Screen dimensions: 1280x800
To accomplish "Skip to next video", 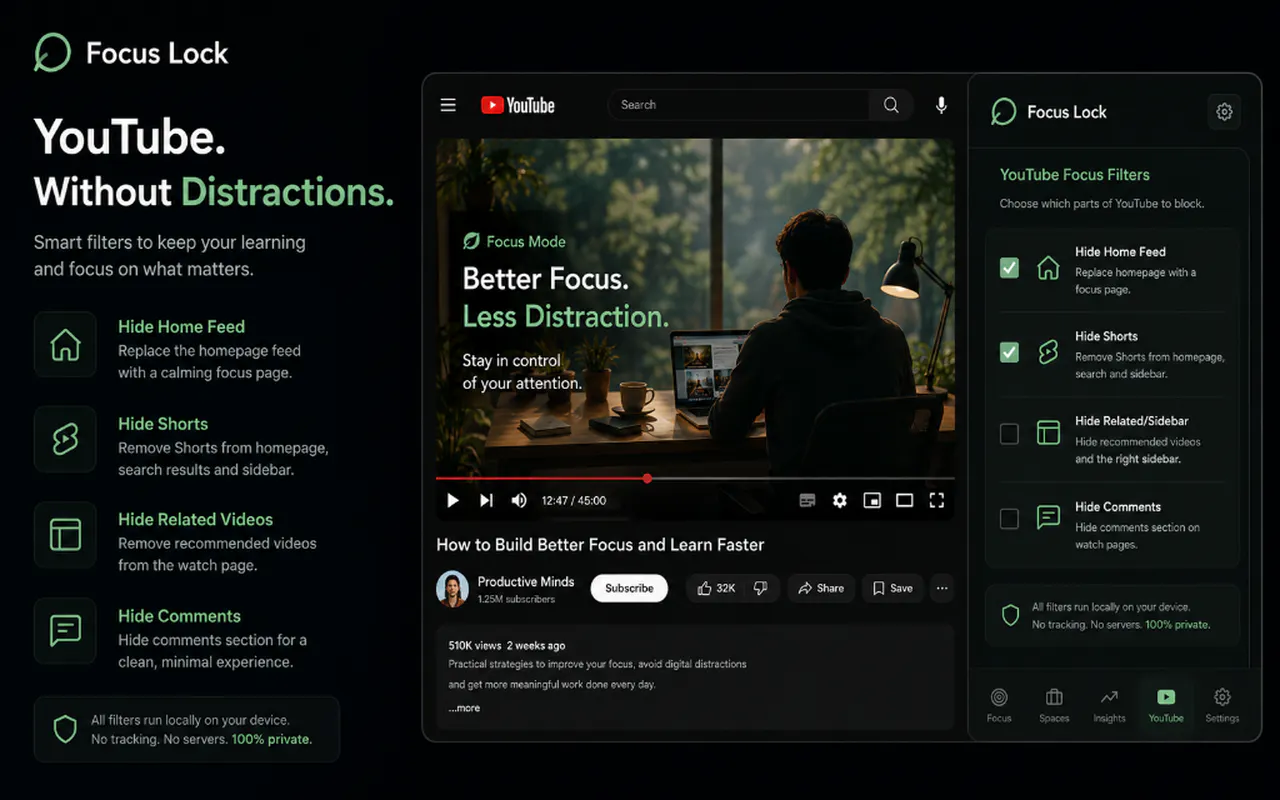I will coord(486,500).
